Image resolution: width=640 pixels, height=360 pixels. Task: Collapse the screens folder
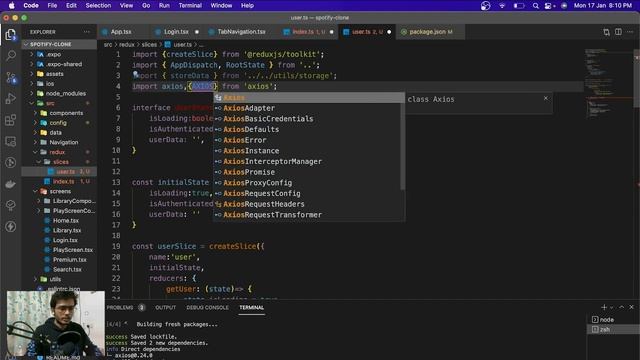point(59,191)
